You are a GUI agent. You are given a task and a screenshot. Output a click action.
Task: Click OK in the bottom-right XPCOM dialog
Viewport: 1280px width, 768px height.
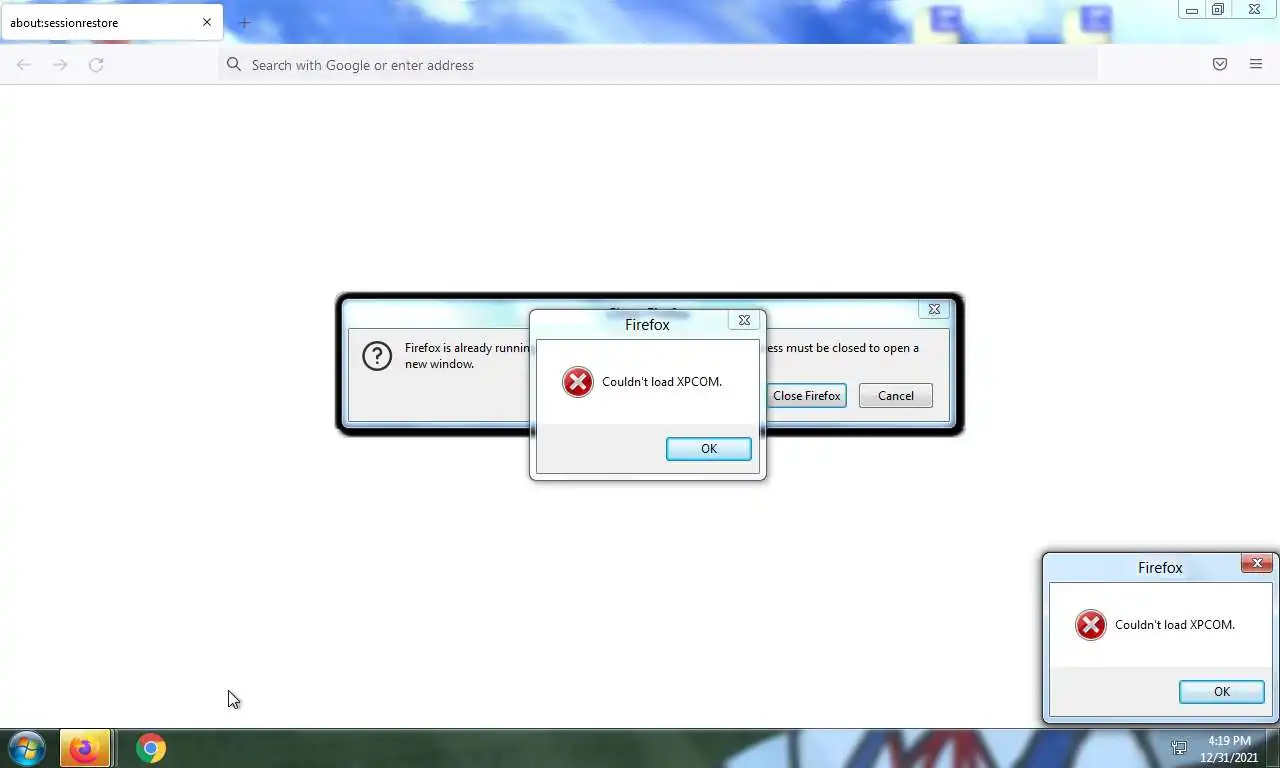tap(1222, 692)
